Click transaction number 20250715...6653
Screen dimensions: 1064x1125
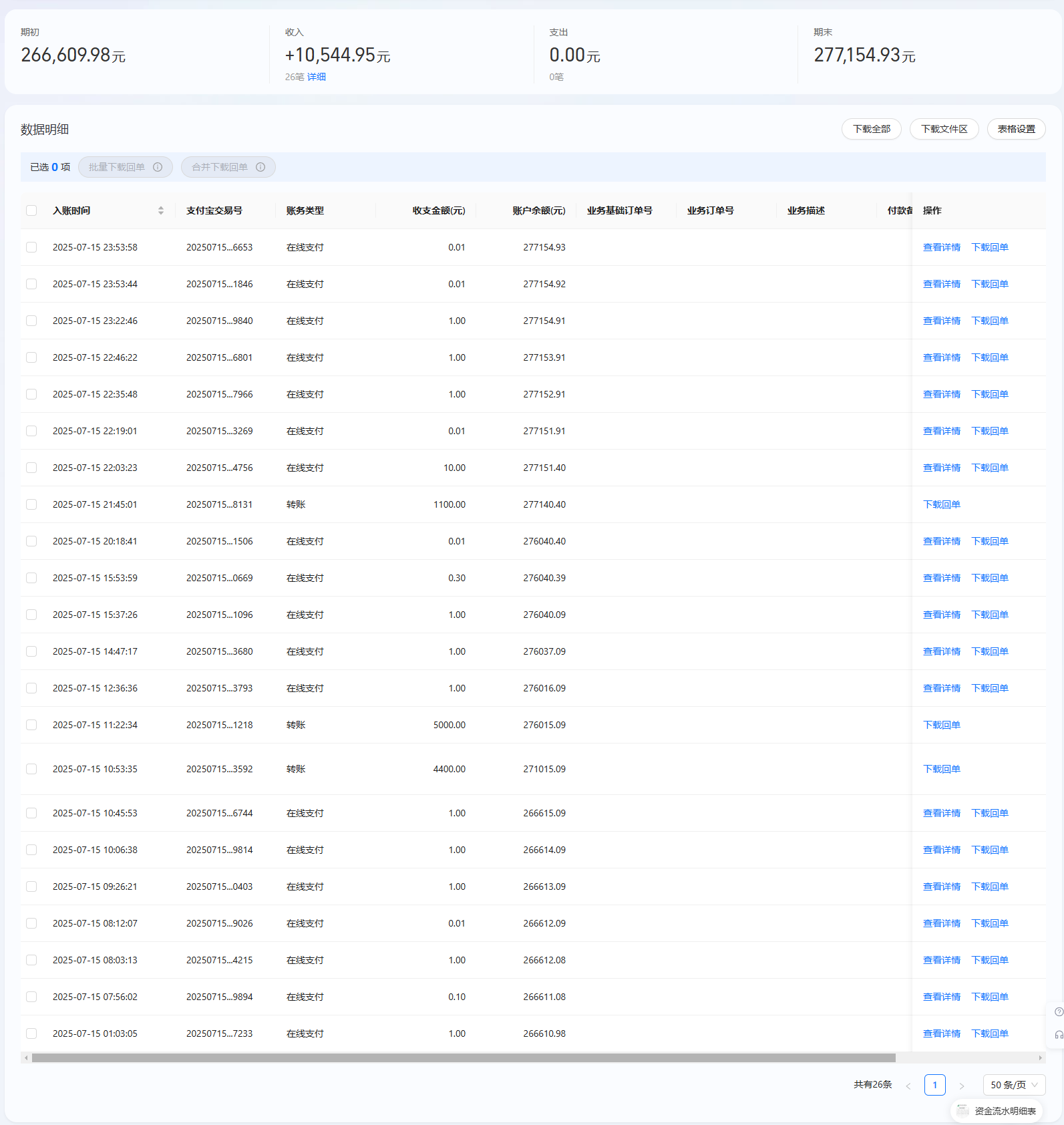click(x=220, y=247)
